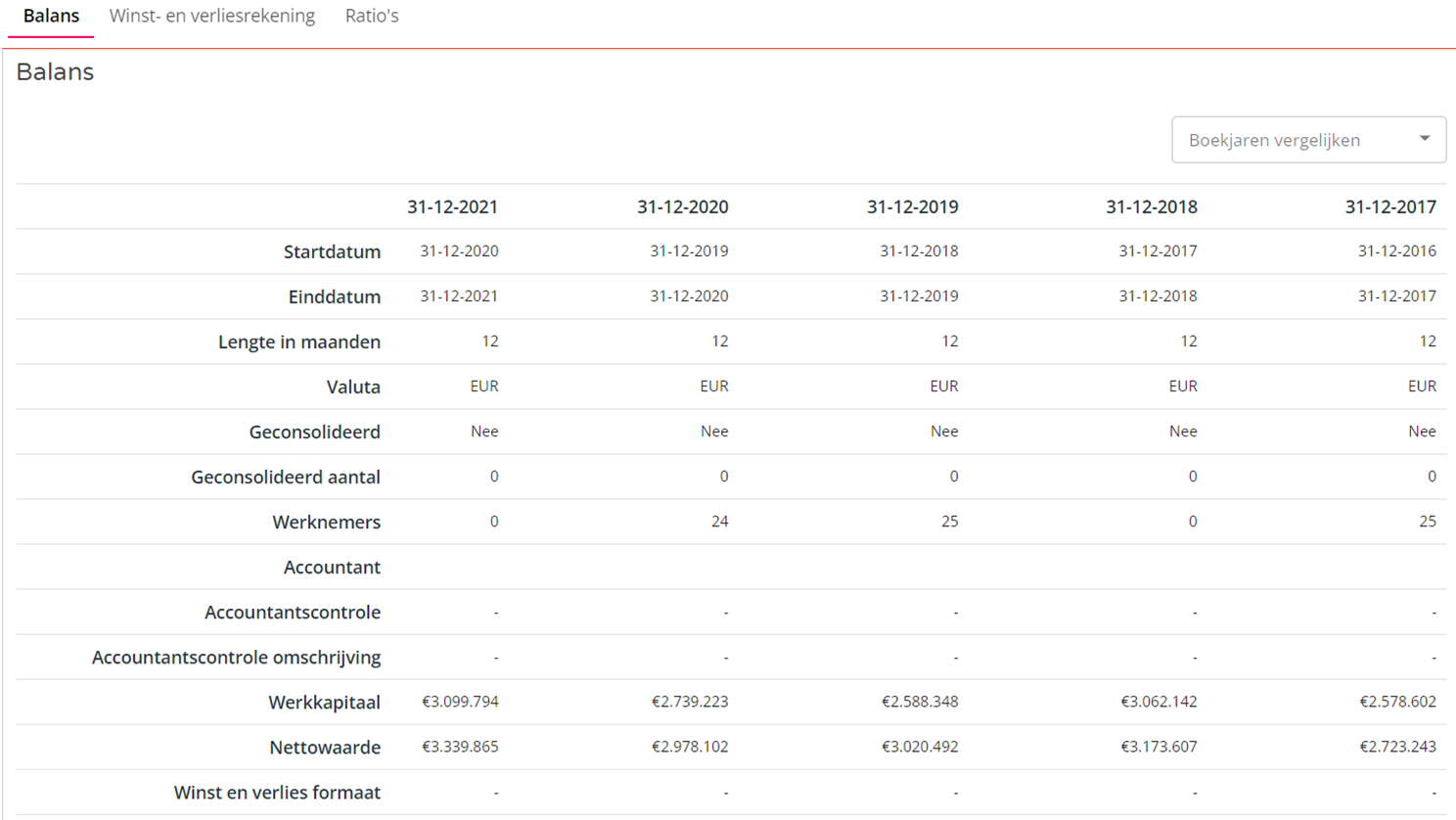Click the Winst en verlies formaat label
The width and height of the screenshot is (1456, 820).
[277, 793]
